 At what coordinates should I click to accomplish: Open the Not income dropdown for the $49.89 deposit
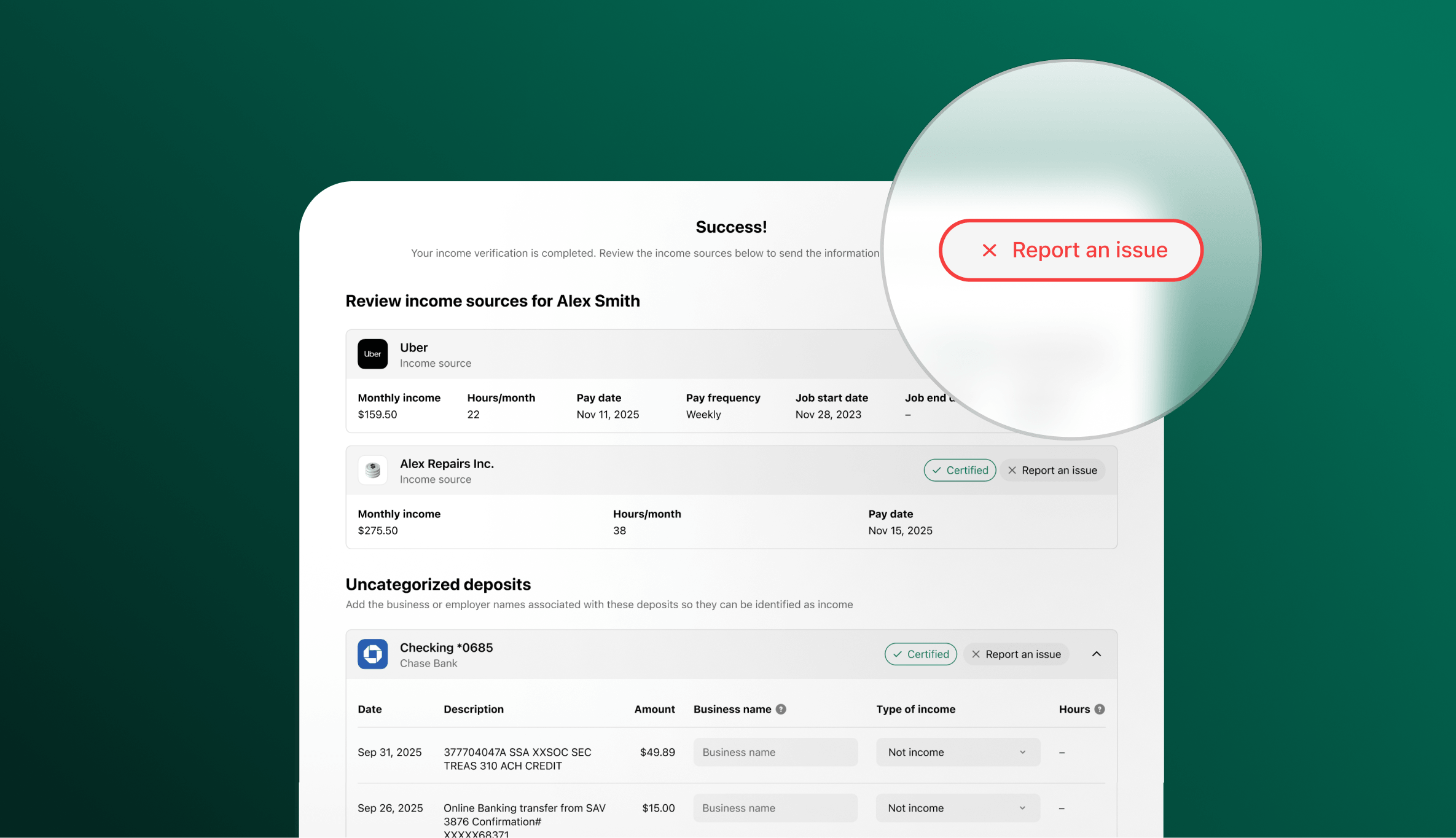(957, 751)
